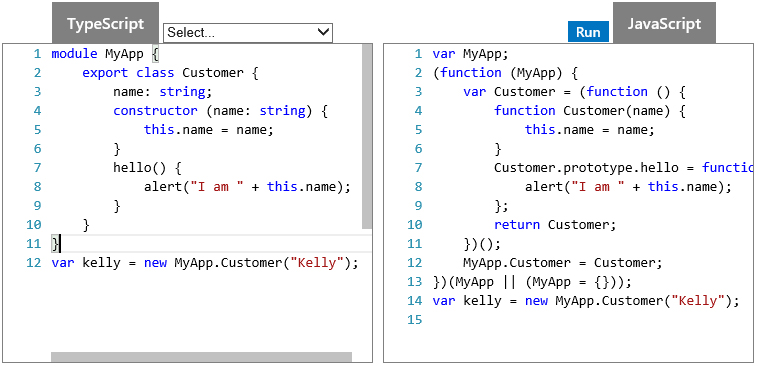The image size is (758, 367).
Task: Click MyApp.Customer = Customer line in output
Action: (x=563, y=263)
